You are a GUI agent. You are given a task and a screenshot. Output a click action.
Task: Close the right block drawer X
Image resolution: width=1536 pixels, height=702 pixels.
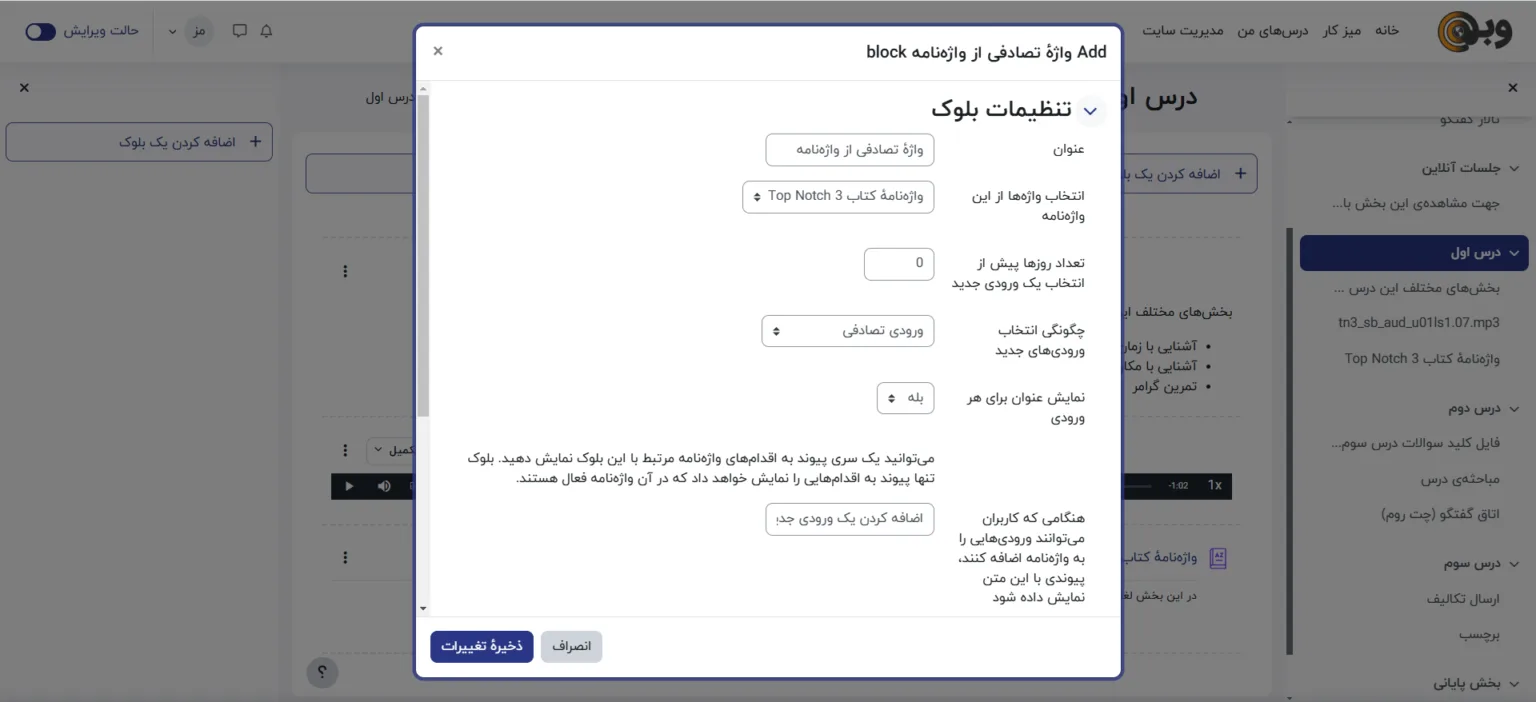coord(25,88)
